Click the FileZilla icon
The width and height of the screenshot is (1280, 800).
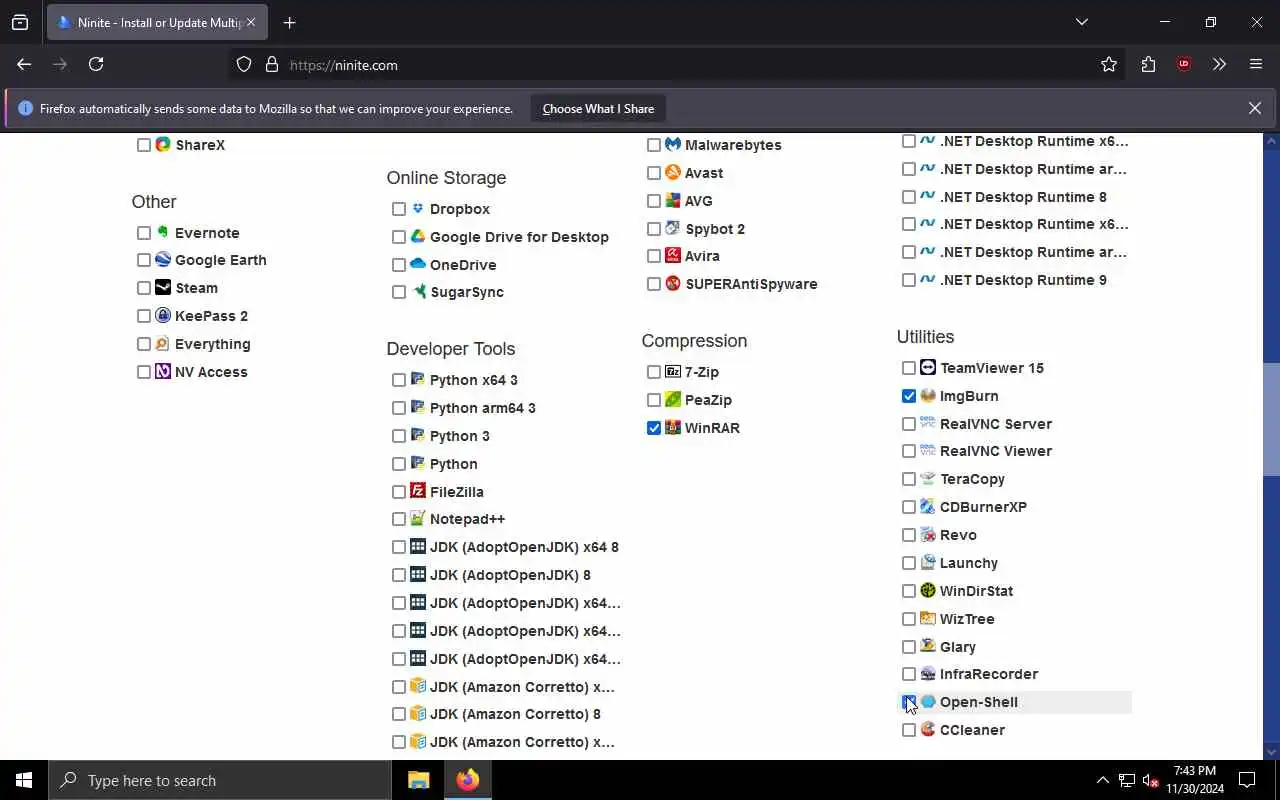point(418,492)
